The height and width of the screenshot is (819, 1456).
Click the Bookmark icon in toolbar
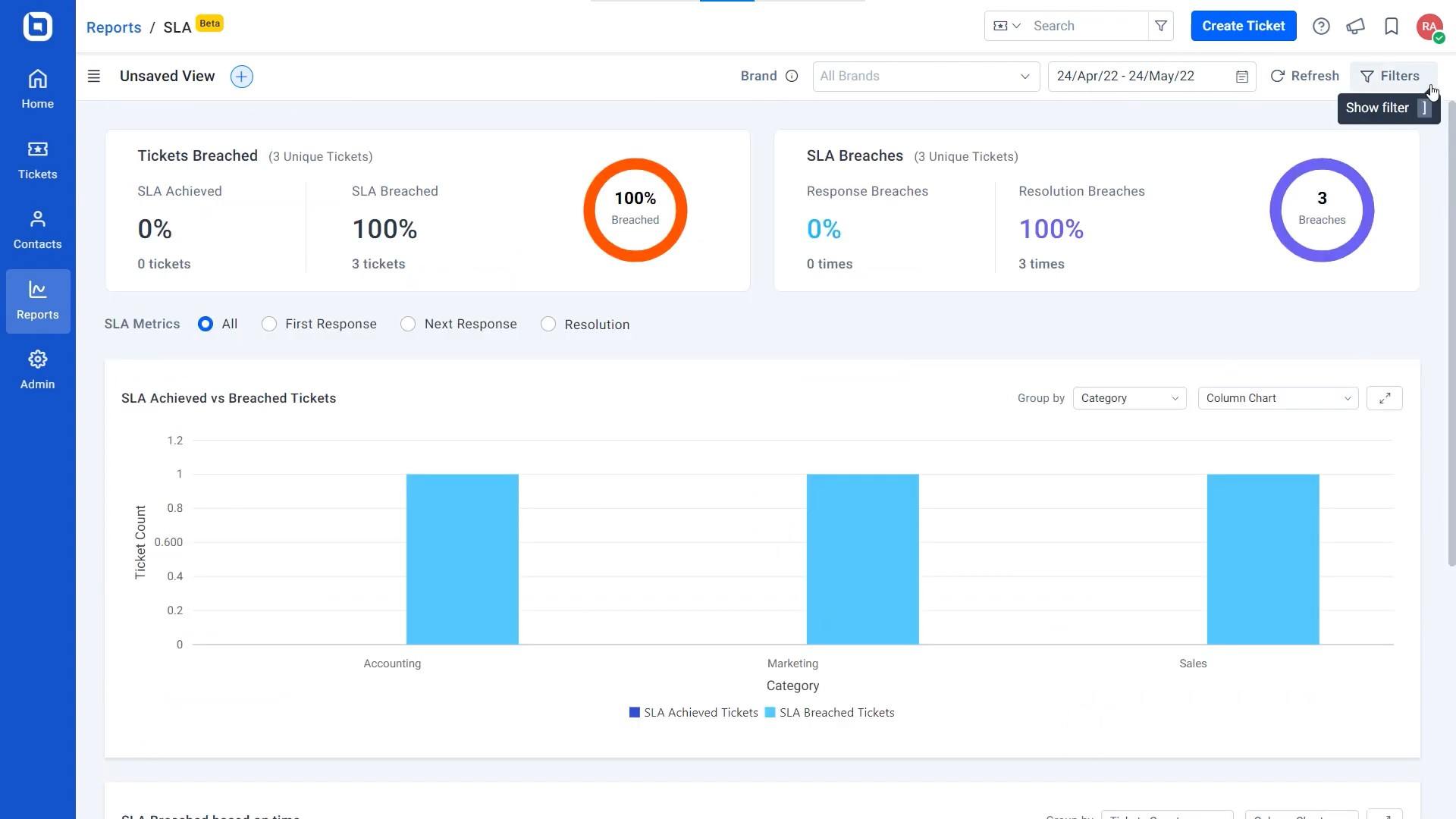1390,25
